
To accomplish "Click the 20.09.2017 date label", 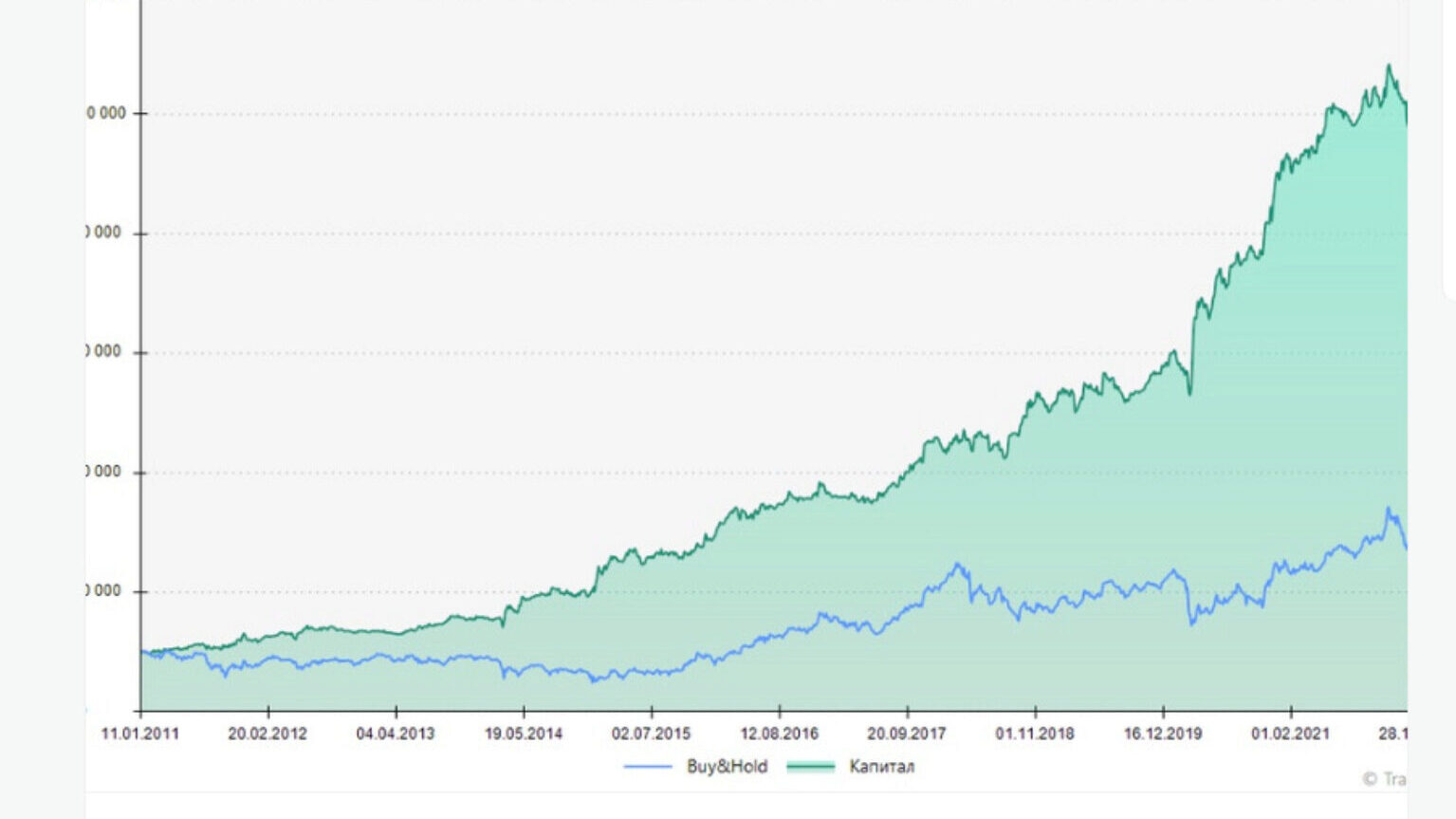I will tap(907, 734).
